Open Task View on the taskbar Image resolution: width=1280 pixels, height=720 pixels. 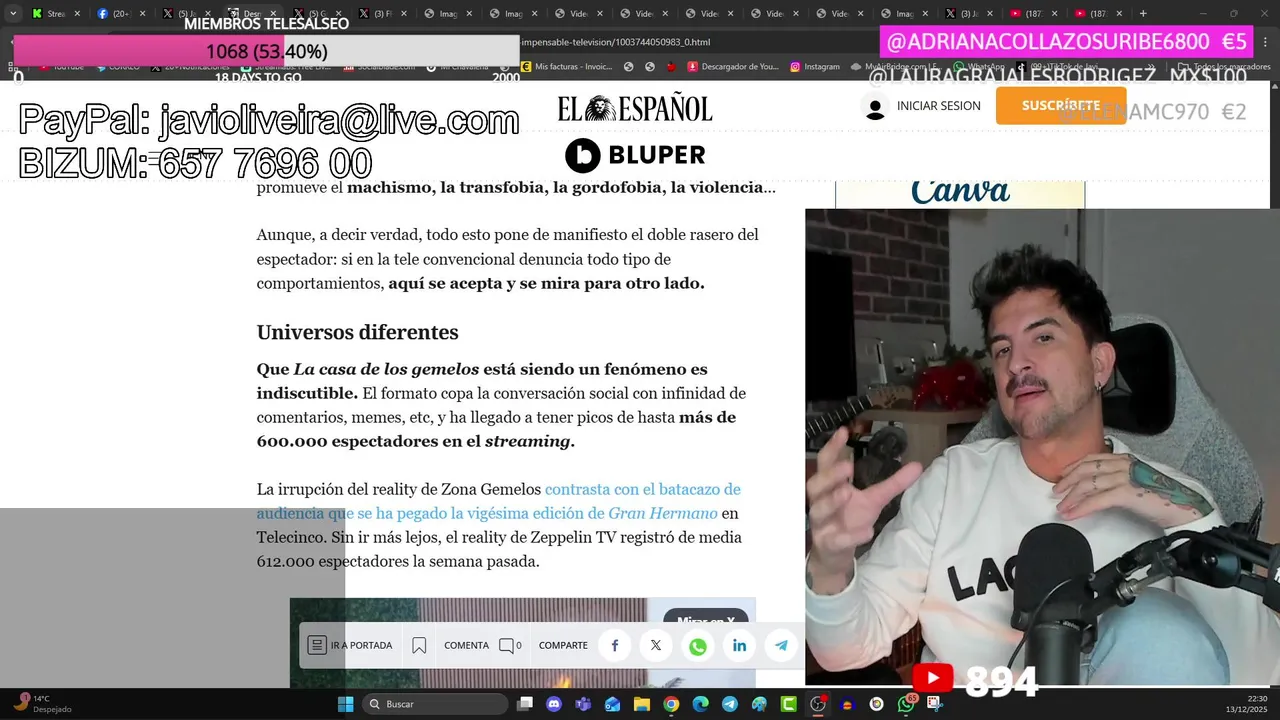click(x=525, y=704)
